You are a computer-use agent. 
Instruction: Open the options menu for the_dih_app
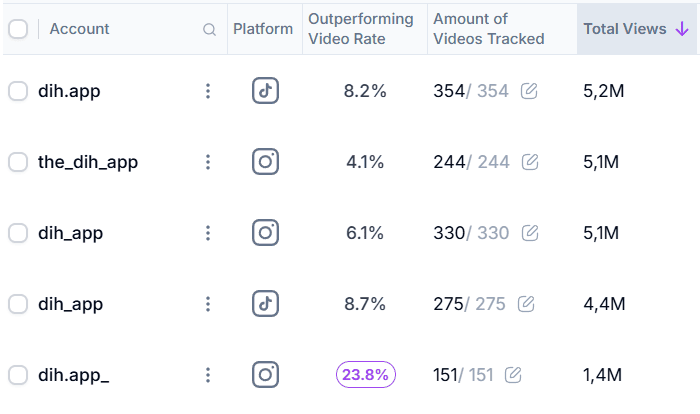[x=208, y=162]
